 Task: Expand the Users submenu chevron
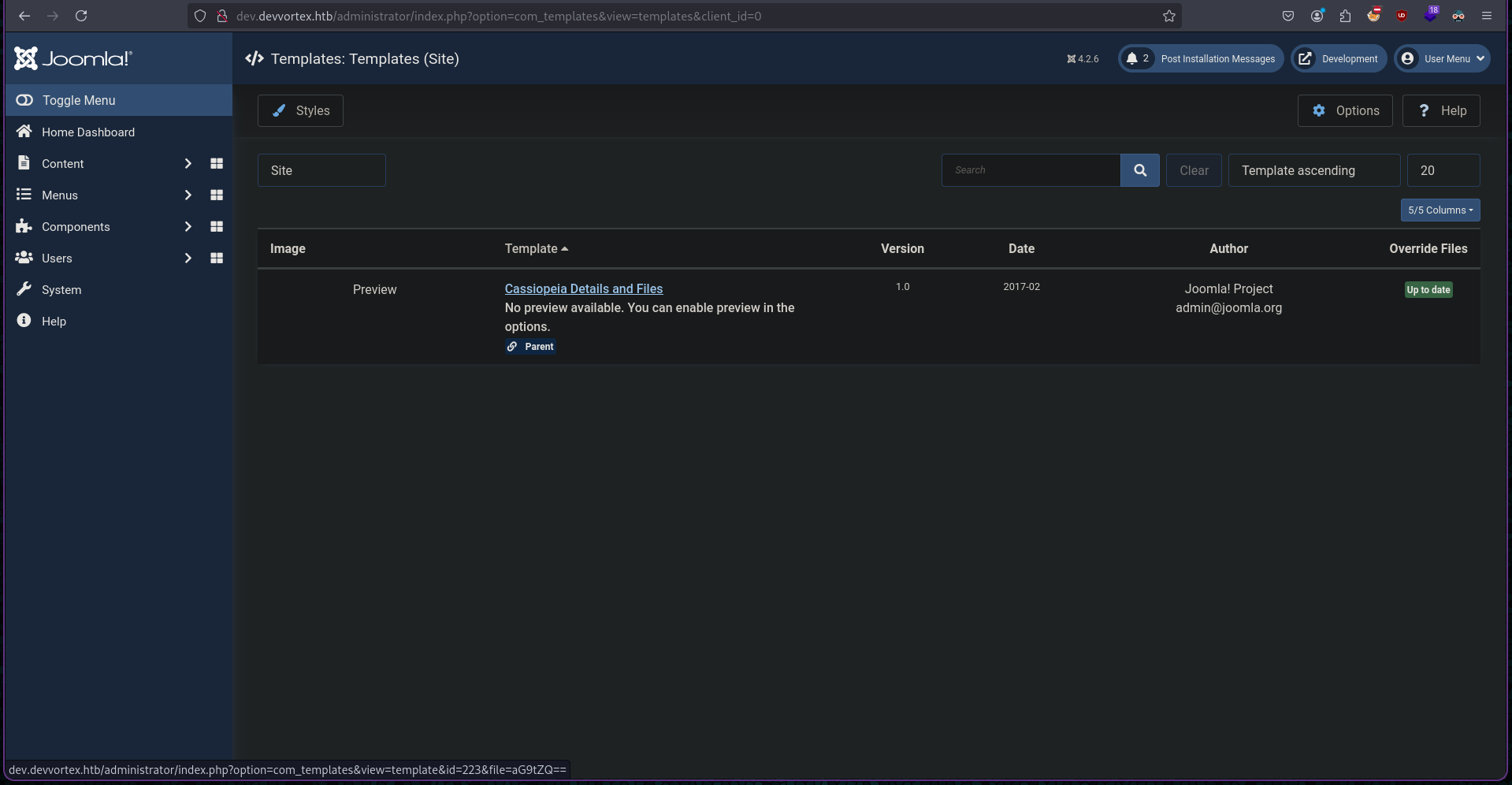[188, 258]
